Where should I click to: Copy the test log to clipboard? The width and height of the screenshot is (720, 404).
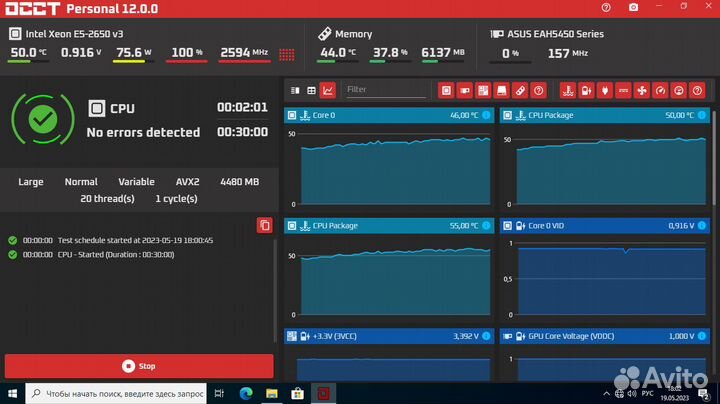click(264, 225)
